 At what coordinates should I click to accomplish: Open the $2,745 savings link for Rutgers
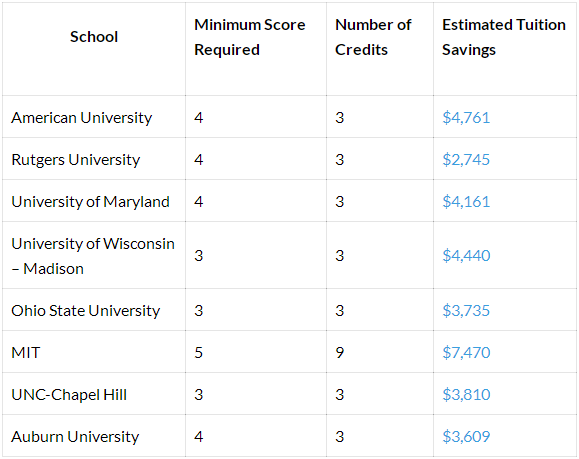click(466, 160)
